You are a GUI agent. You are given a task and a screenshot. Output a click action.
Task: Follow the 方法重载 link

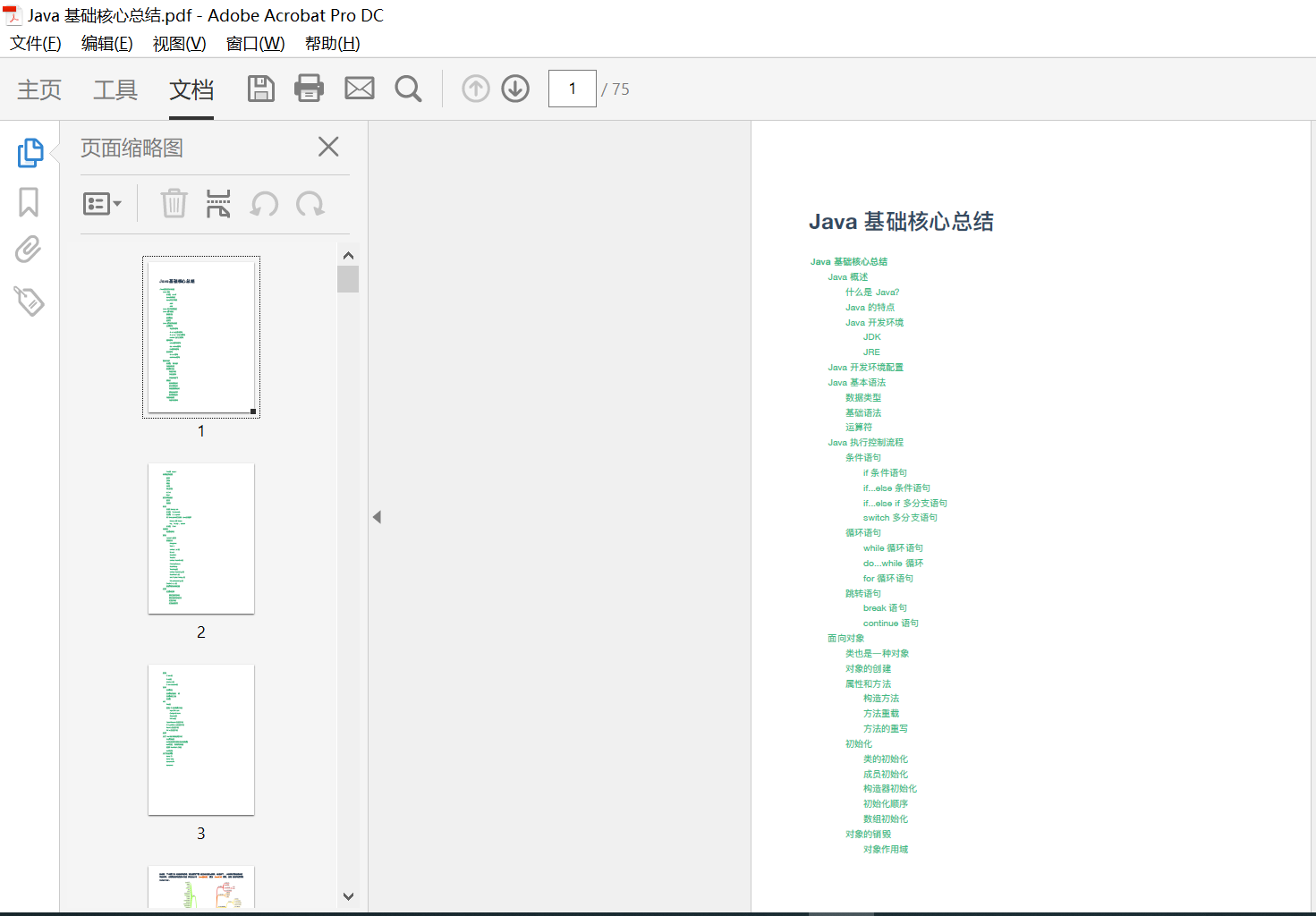(881, 714)
